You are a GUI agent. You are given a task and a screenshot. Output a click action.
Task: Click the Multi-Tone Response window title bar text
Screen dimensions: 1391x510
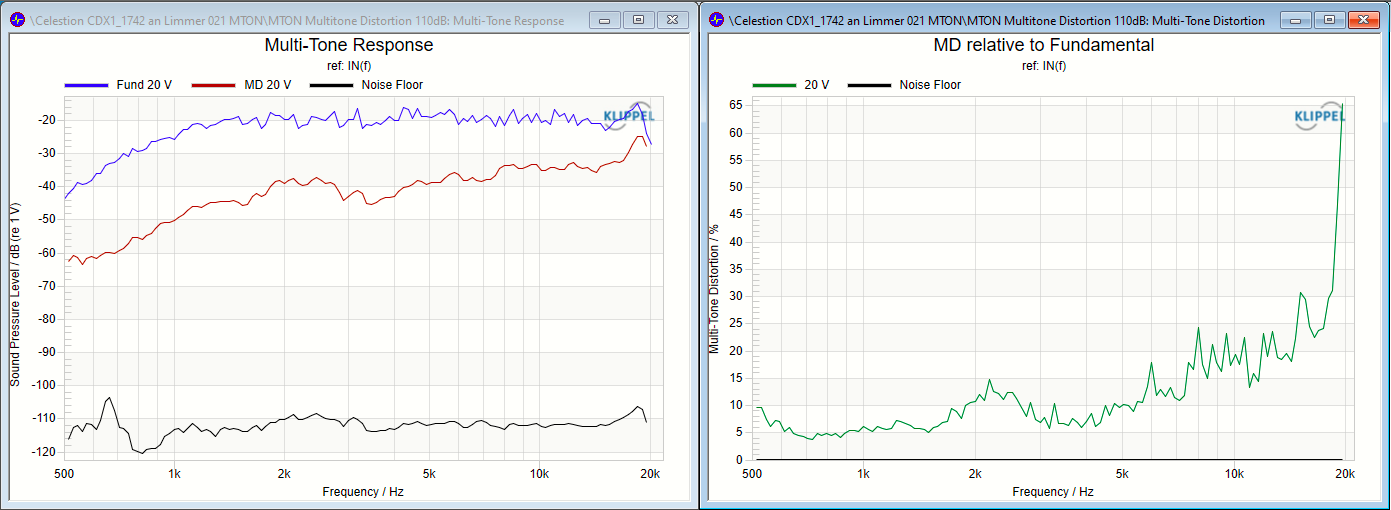click(298, 20)
